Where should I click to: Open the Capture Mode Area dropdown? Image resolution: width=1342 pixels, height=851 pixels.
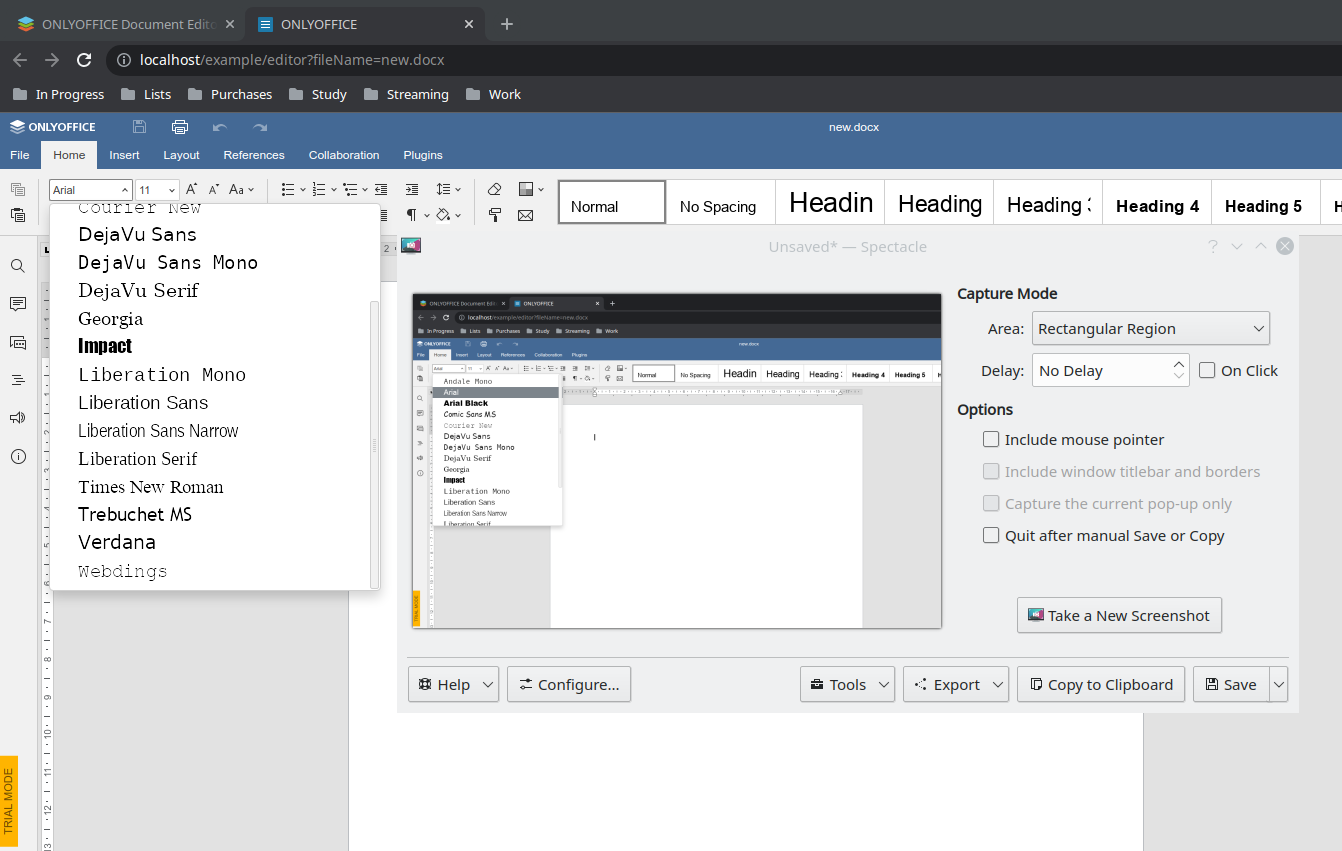pos(1150,328)
